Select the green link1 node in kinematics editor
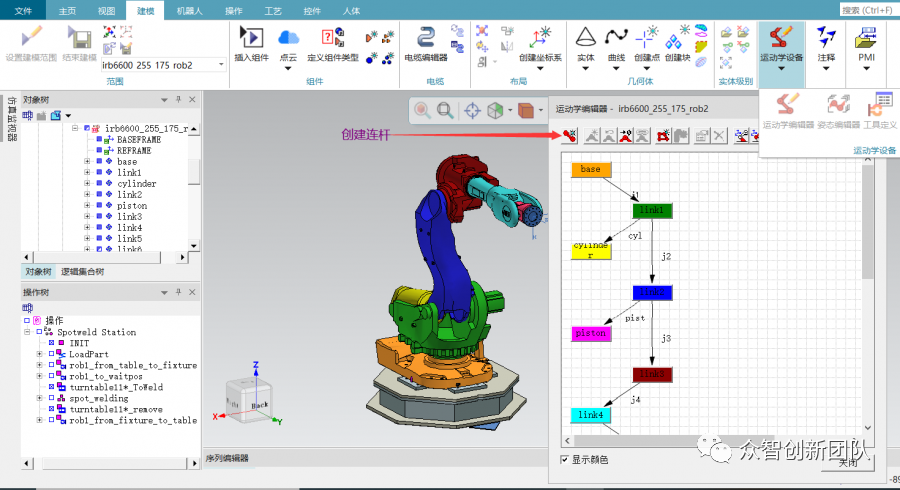 (652, 211)
